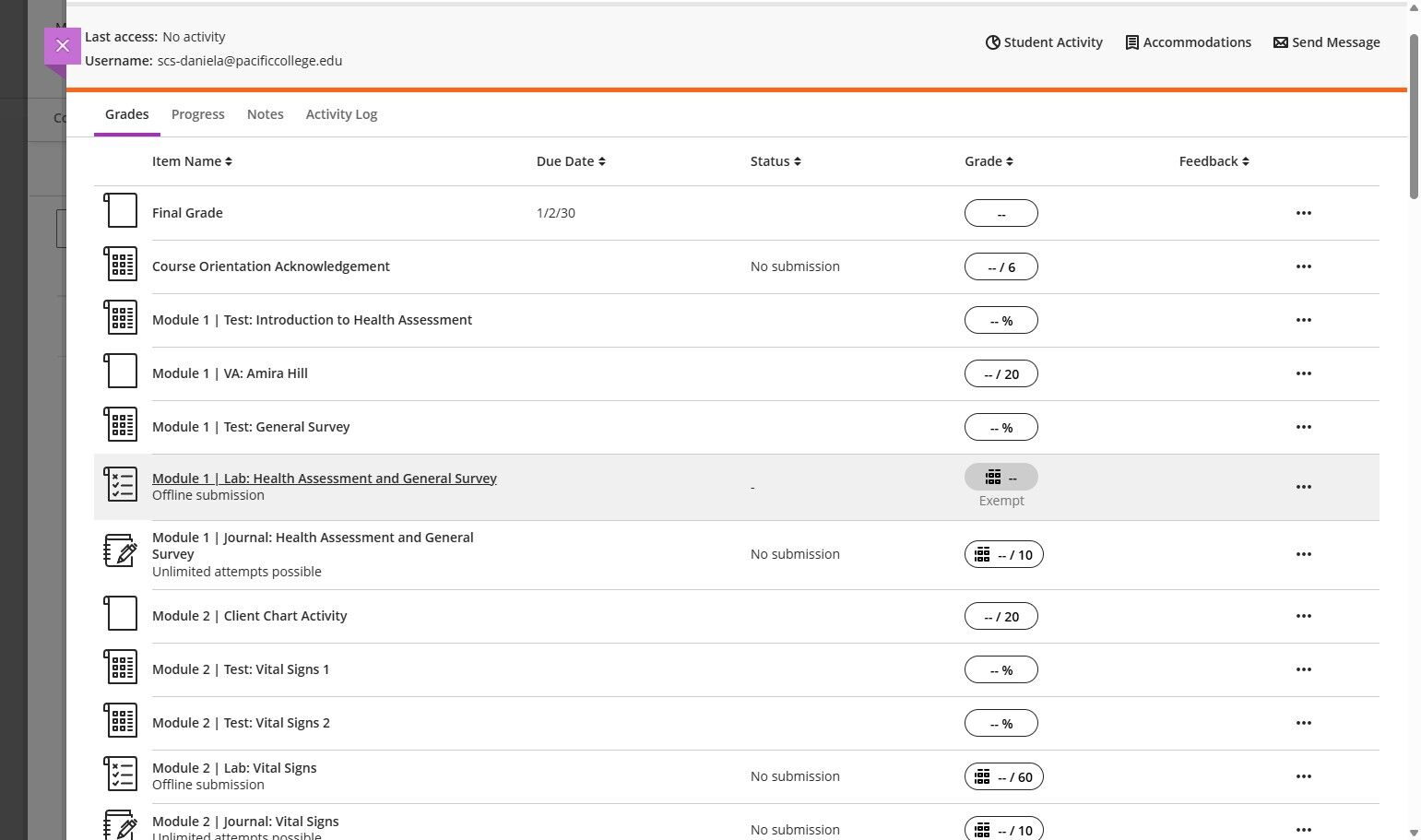Open more options for Module 2 Client Chart Activity
Image resolution: width=1421 pixels, height=840 pixels.
[1304, 616]
